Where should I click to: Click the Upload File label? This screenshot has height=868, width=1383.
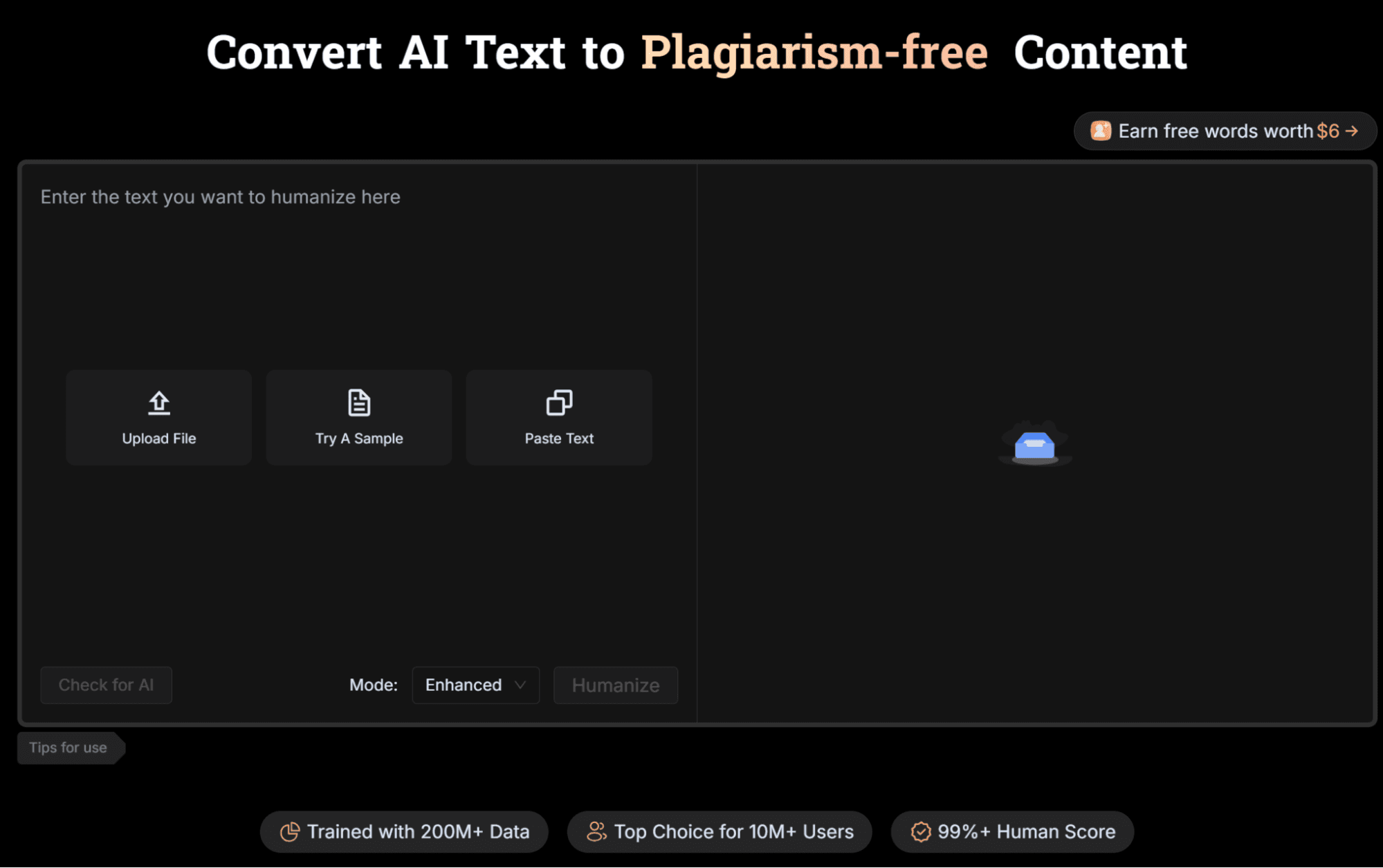point(159,438)
